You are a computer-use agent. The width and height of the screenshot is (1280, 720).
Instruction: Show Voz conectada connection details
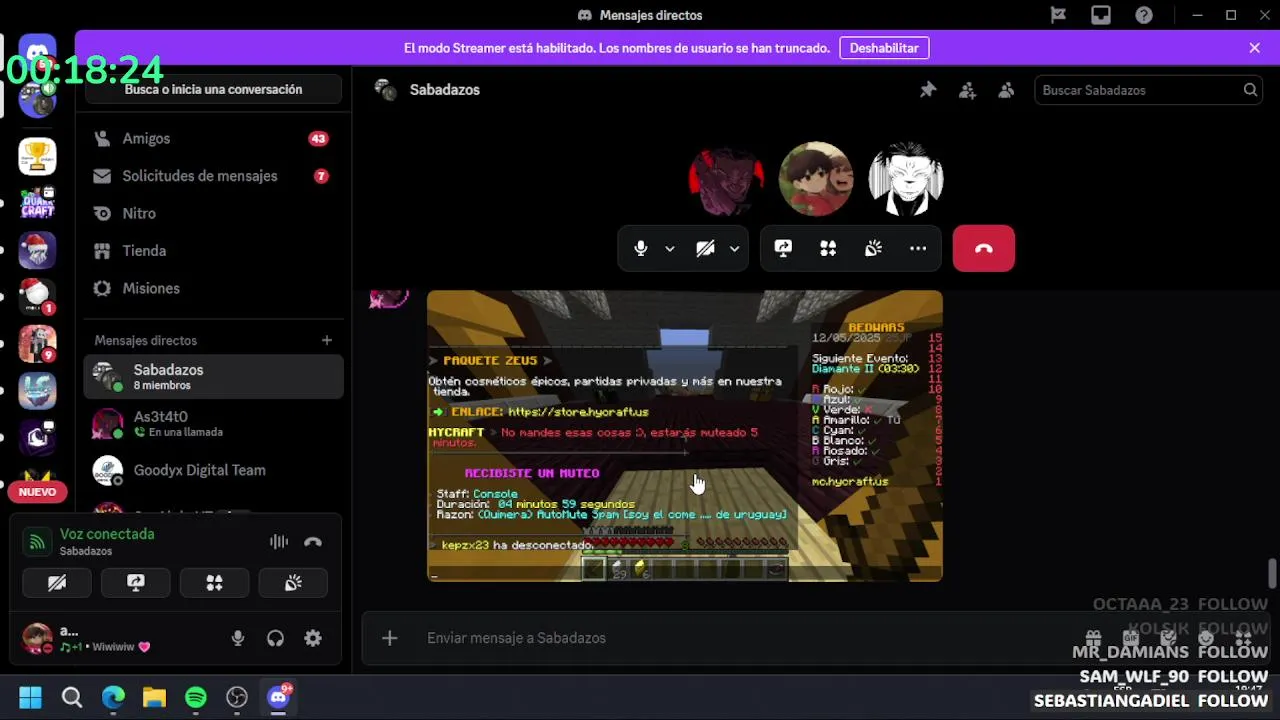[107, 534]
